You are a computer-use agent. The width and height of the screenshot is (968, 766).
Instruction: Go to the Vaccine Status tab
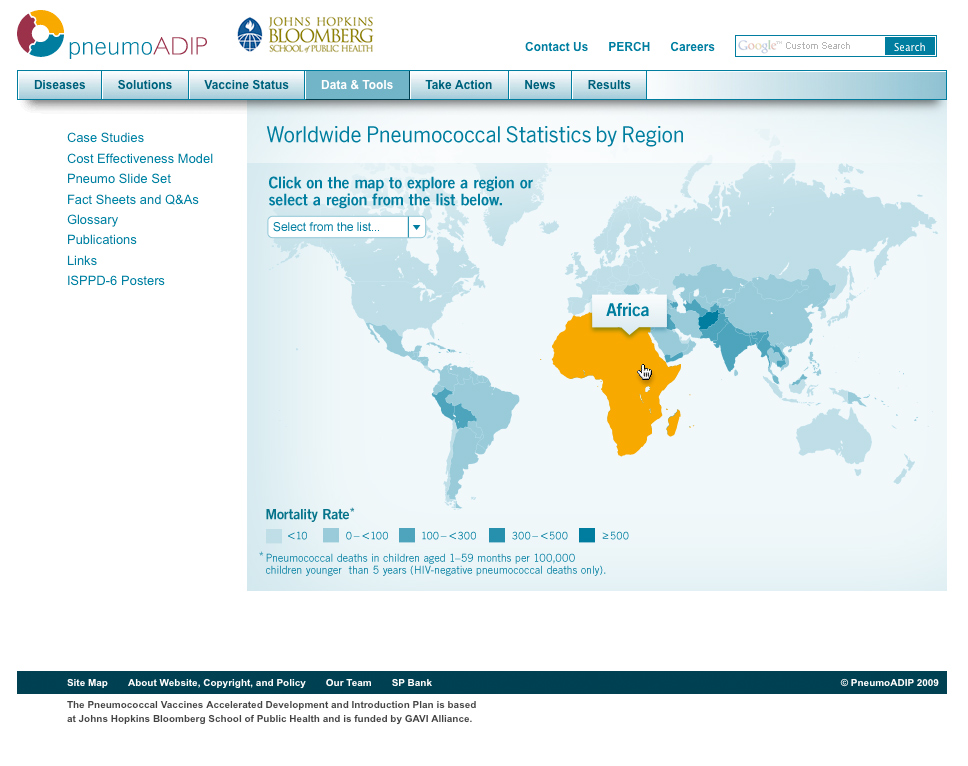(246, 85)
